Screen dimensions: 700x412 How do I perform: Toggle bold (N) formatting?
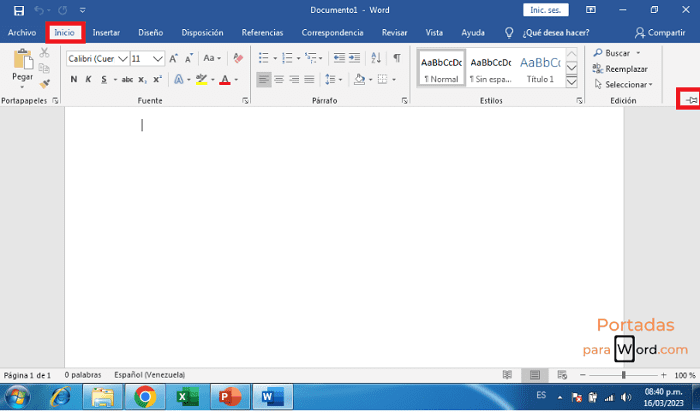(74, 79)
